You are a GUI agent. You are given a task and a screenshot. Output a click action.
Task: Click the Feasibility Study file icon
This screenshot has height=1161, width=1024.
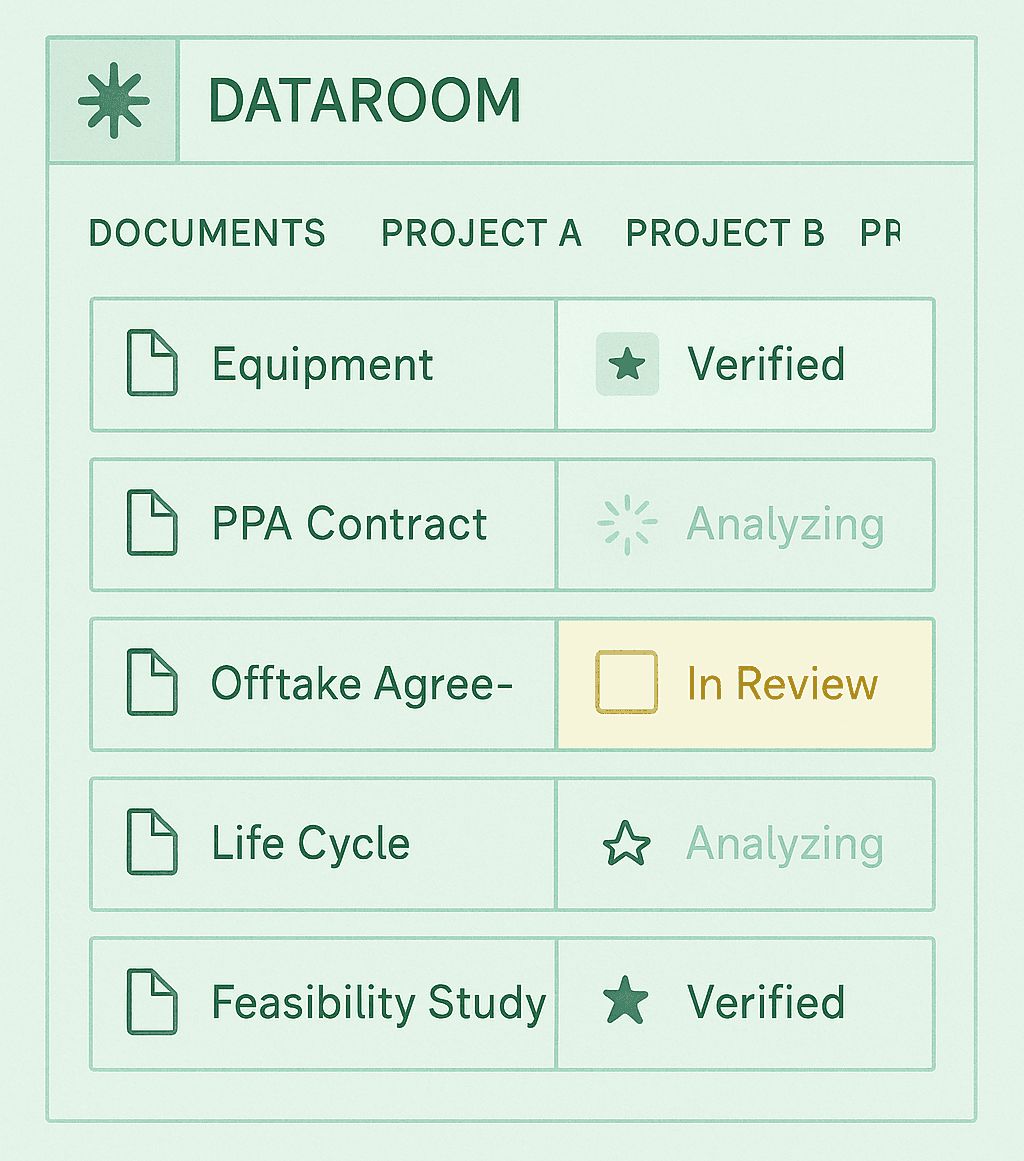click(152, 1002)
